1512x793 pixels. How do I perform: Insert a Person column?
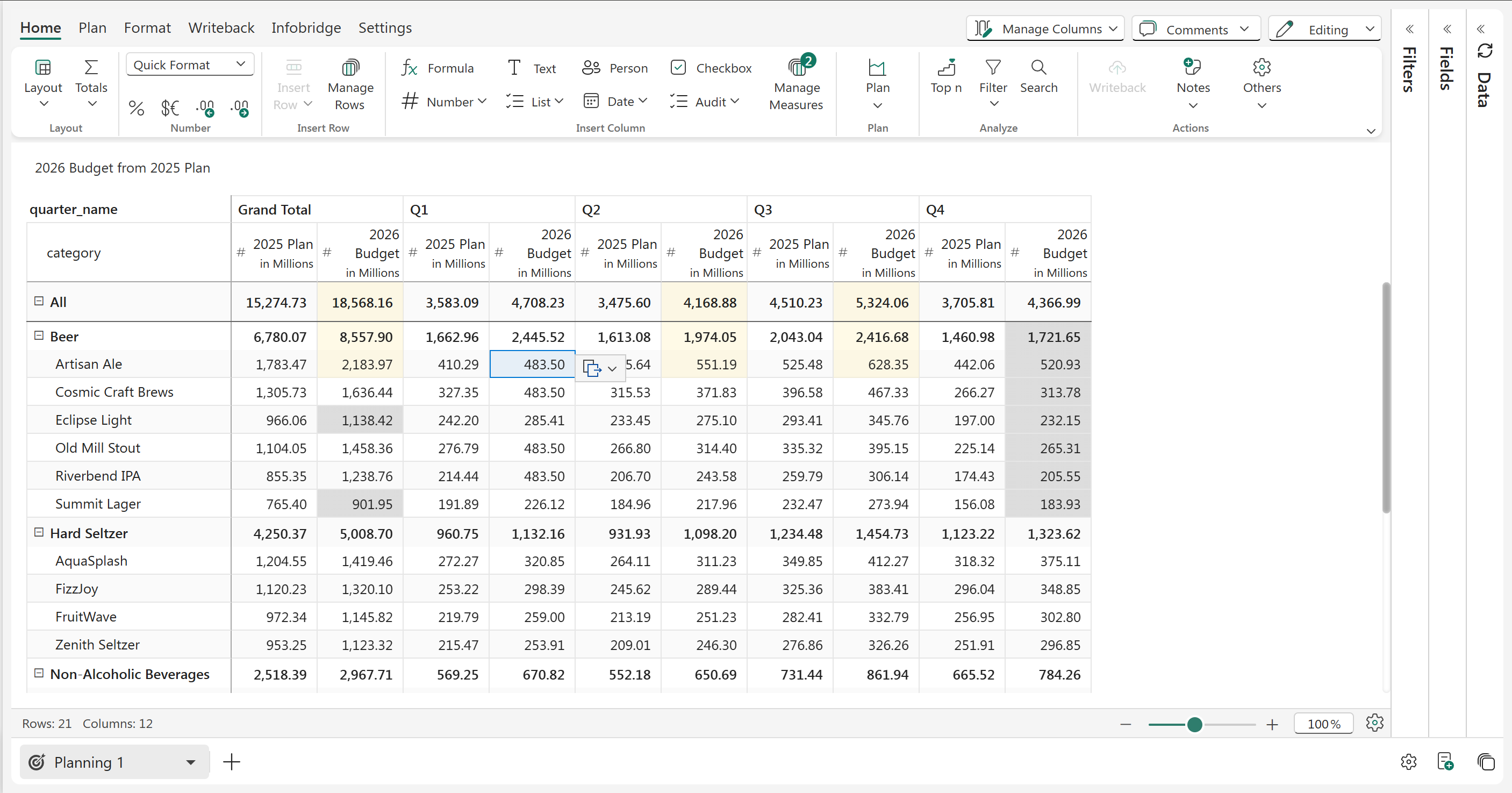point(614,68)
